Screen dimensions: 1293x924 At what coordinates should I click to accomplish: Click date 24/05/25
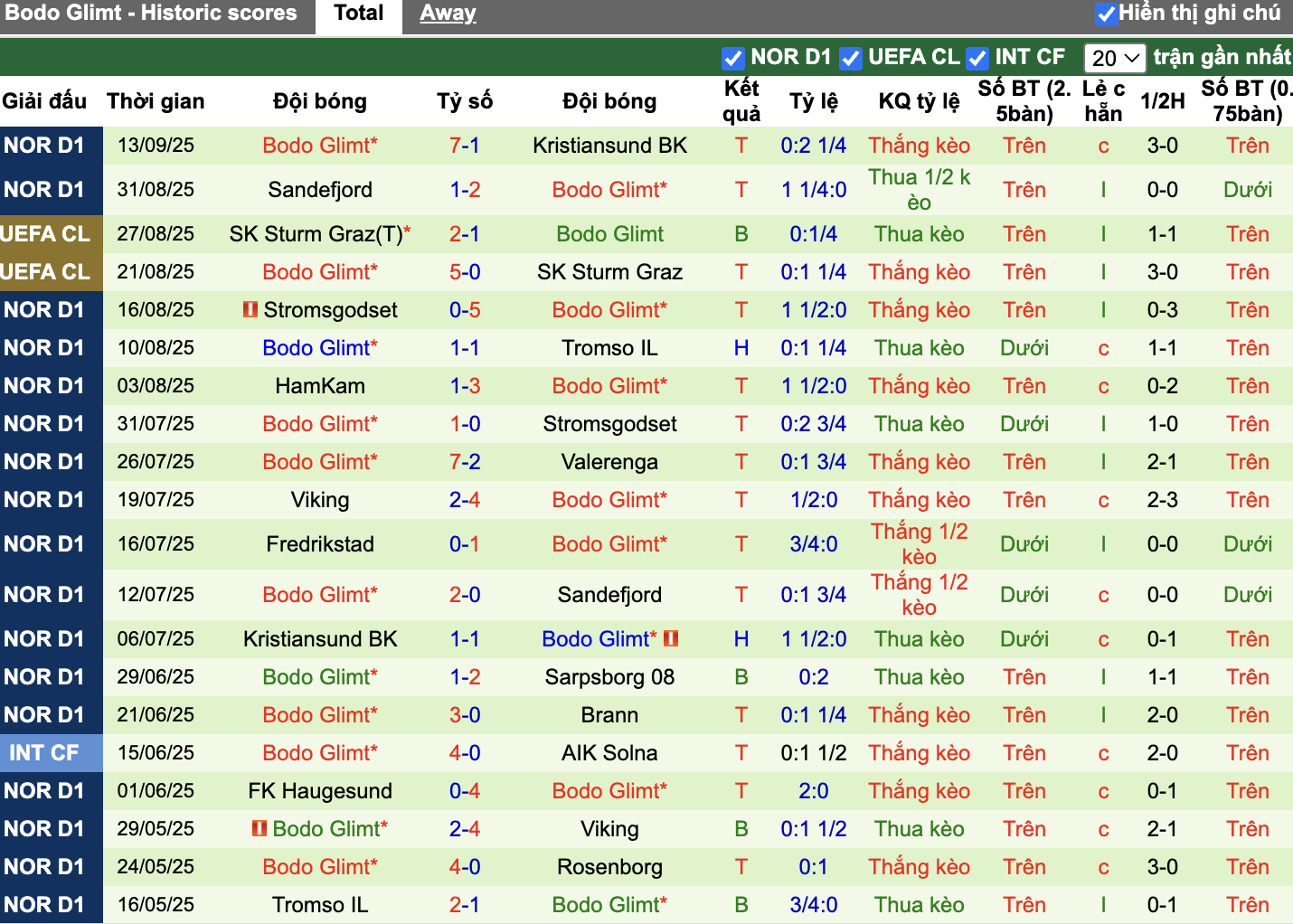(x=156, y=867)
